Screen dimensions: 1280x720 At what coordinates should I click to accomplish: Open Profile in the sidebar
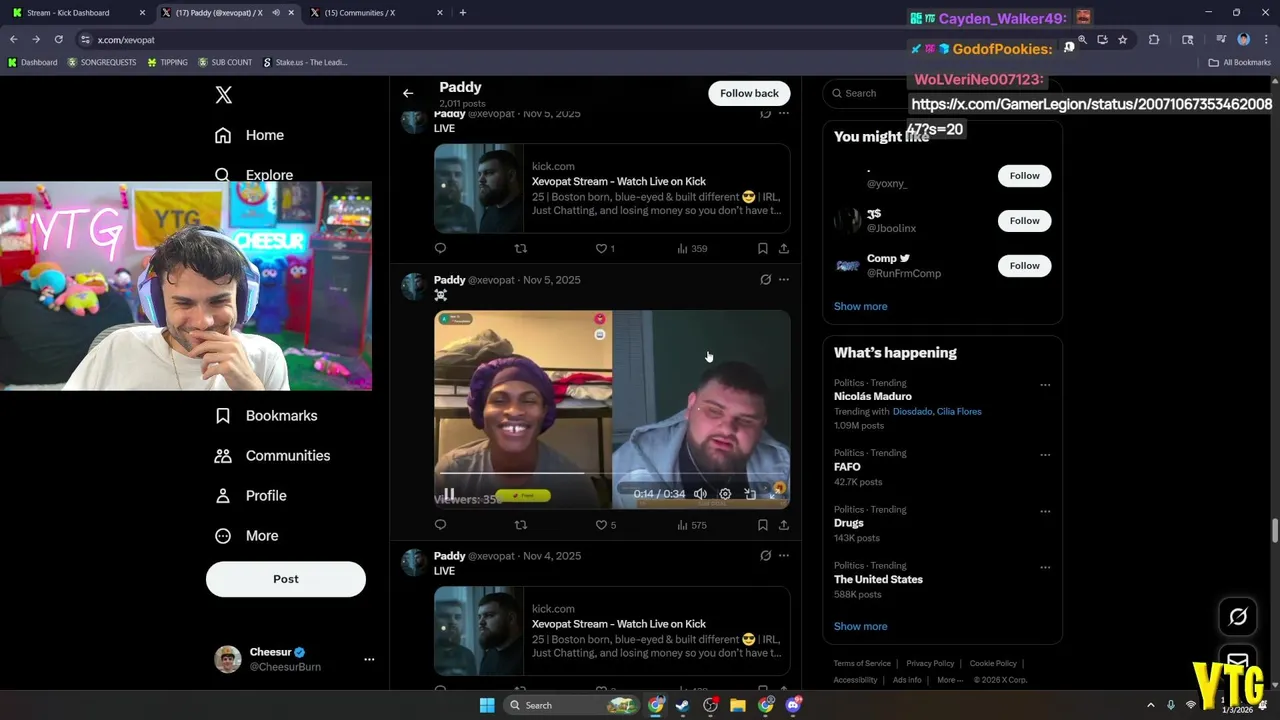pyautogui.click(x=252, y=496)
